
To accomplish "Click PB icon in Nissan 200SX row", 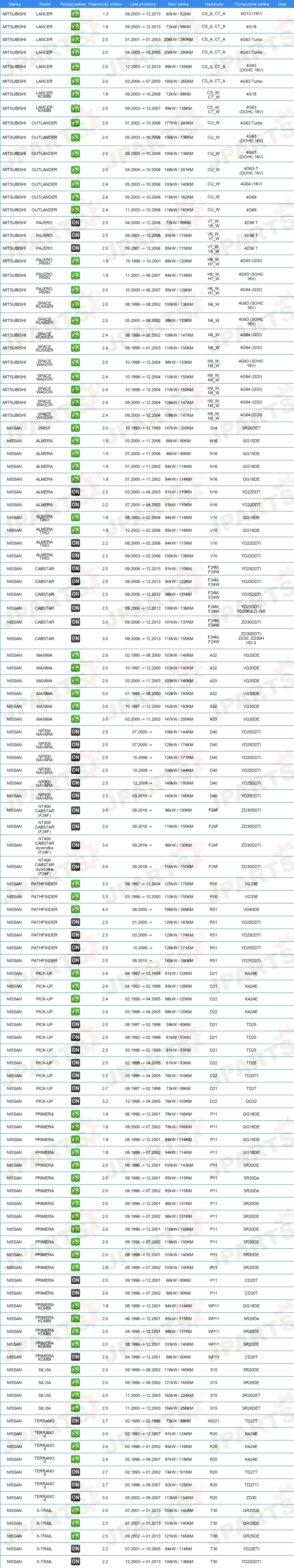I will pyautogui.click(x=76, y=428).
